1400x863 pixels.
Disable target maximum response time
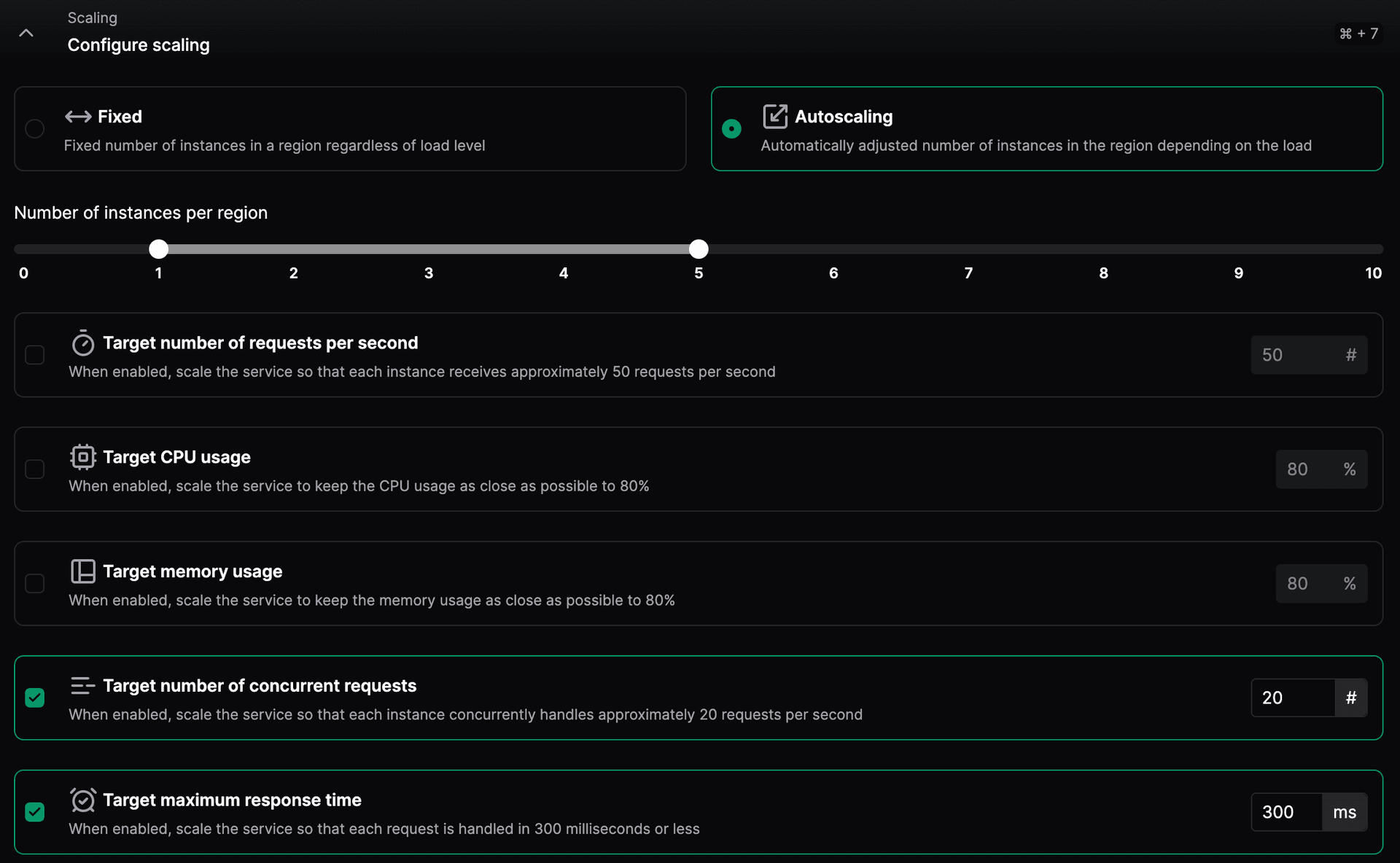pyautogui.click(x=35, y=811)
